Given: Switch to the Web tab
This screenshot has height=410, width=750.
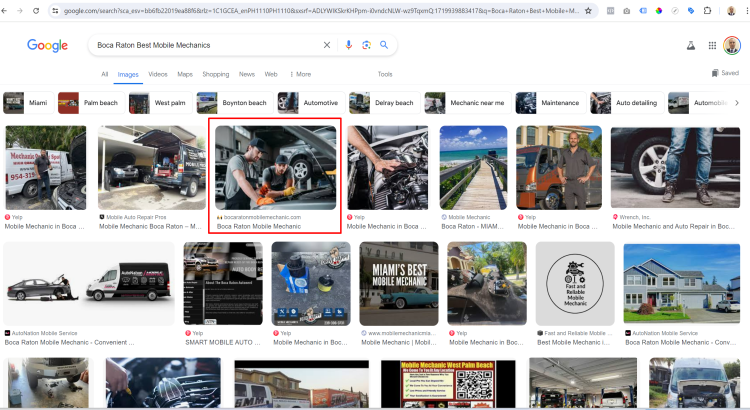Looking at the screenshot, I should click(271, 74).
